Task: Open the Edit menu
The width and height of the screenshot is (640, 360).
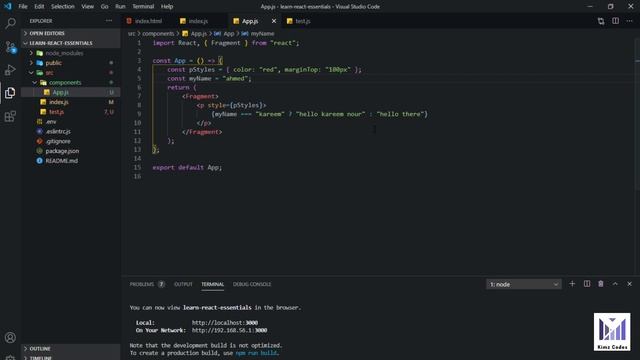Action: coord(39,7)
